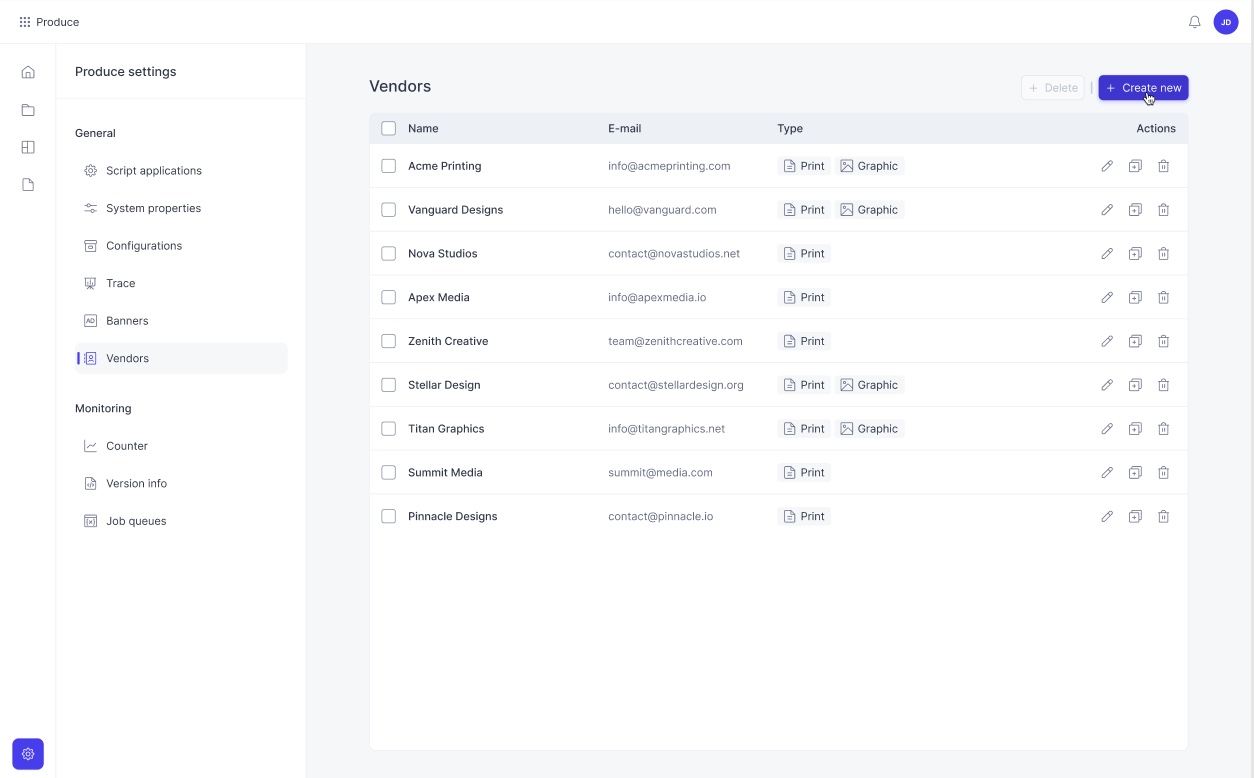Screen dimensions: 1254x778
Task: Open the layout panel icon in left rail
Action: tap(28, 147)
